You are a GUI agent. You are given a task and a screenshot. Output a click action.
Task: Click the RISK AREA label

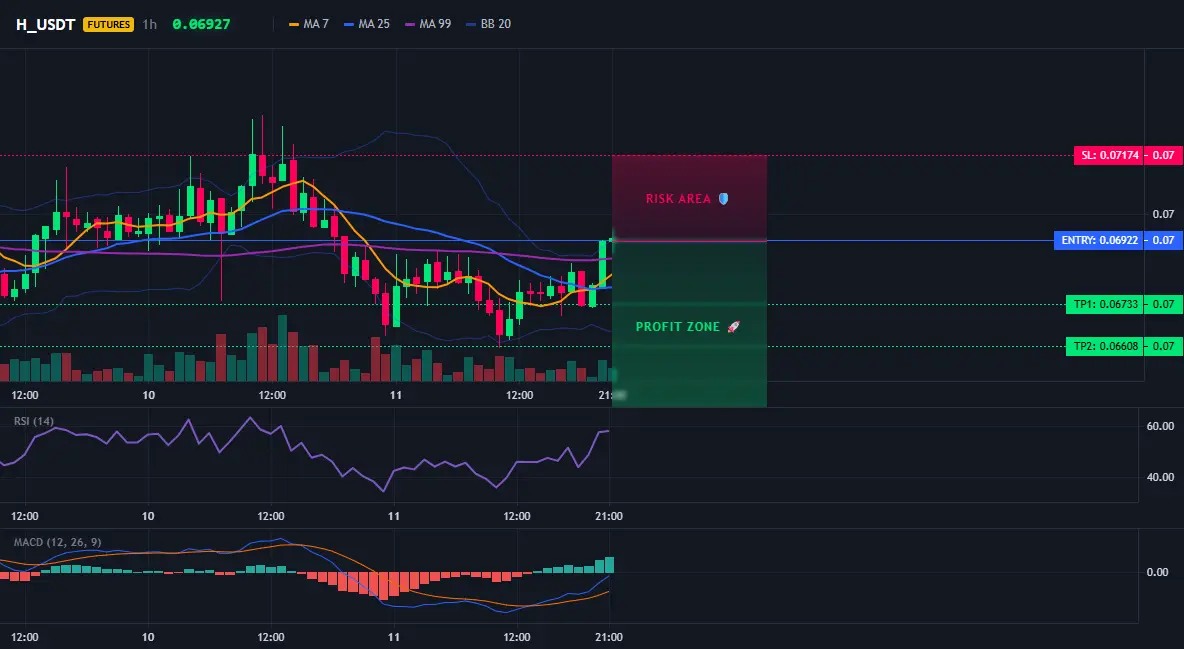click(678, 199)
